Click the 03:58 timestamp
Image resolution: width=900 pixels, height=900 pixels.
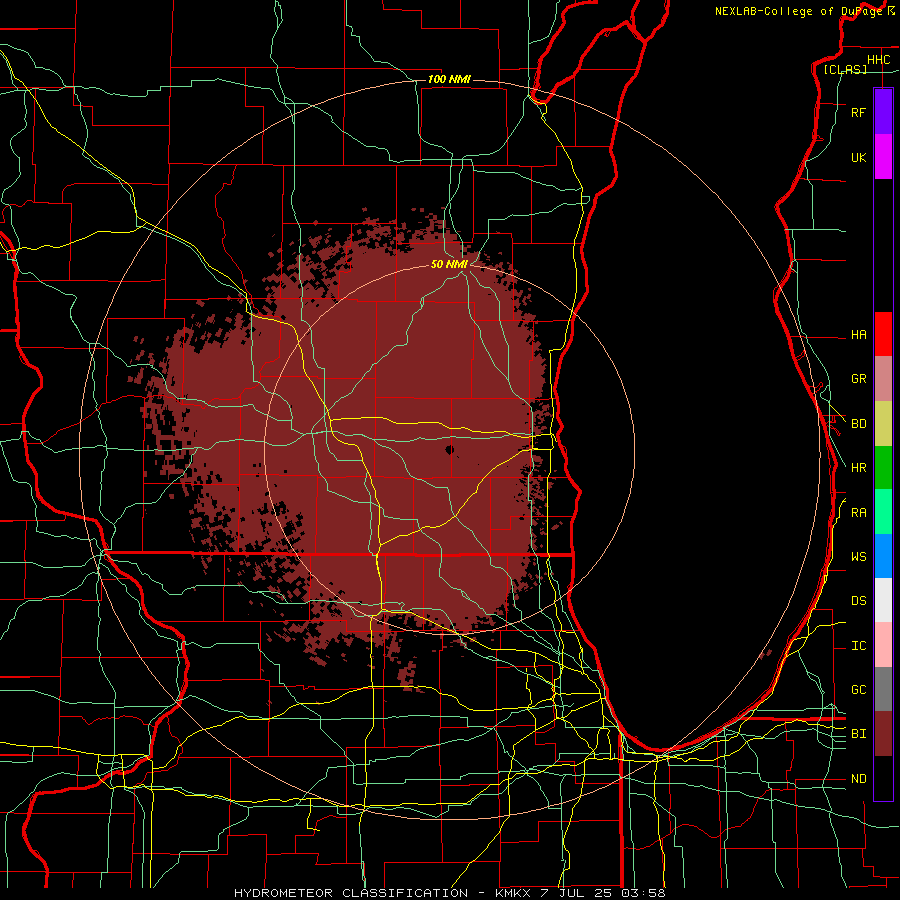(643, 893)
